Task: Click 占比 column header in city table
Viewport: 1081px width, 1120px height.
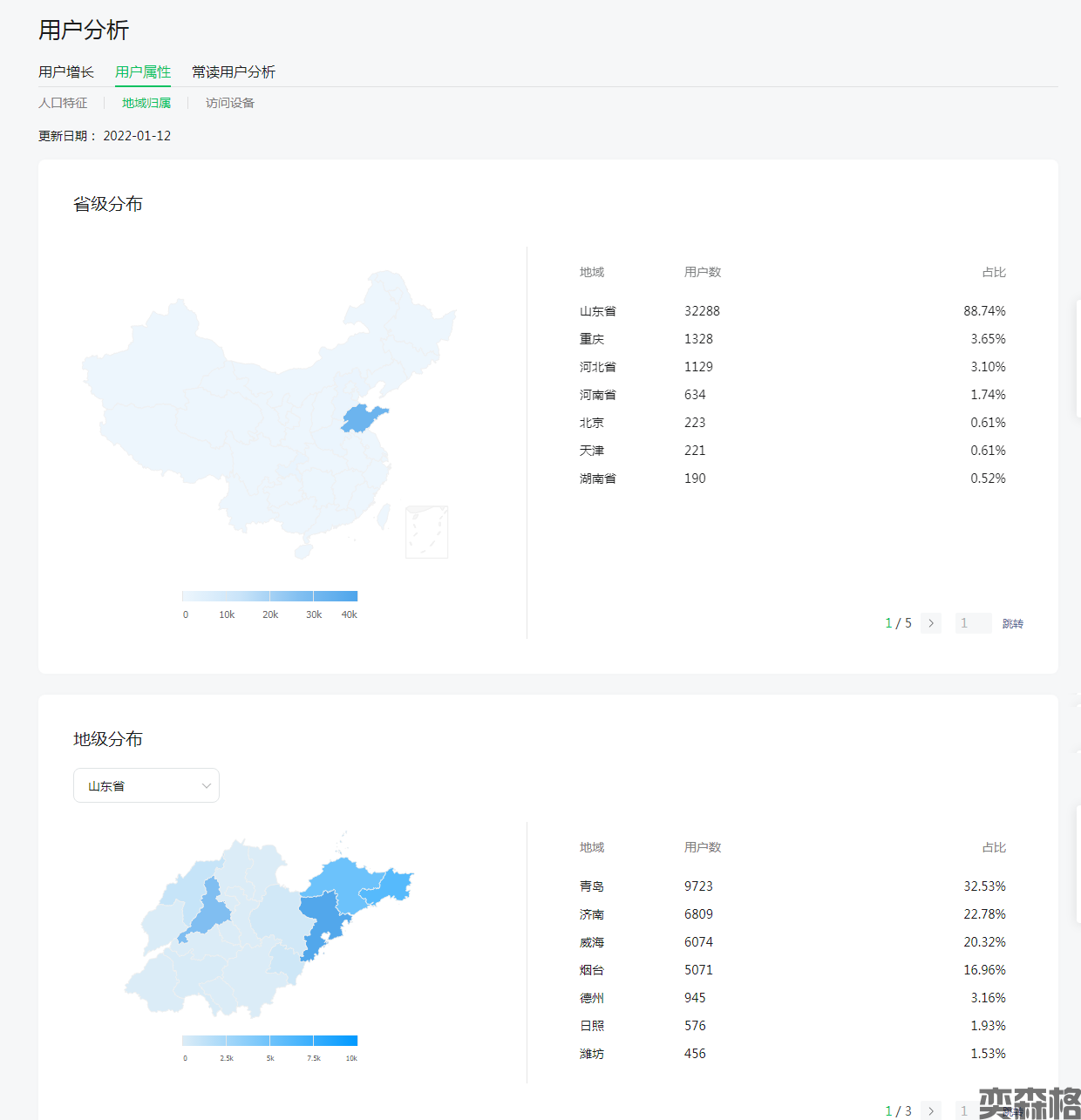Action: click(x=993, y=847)
